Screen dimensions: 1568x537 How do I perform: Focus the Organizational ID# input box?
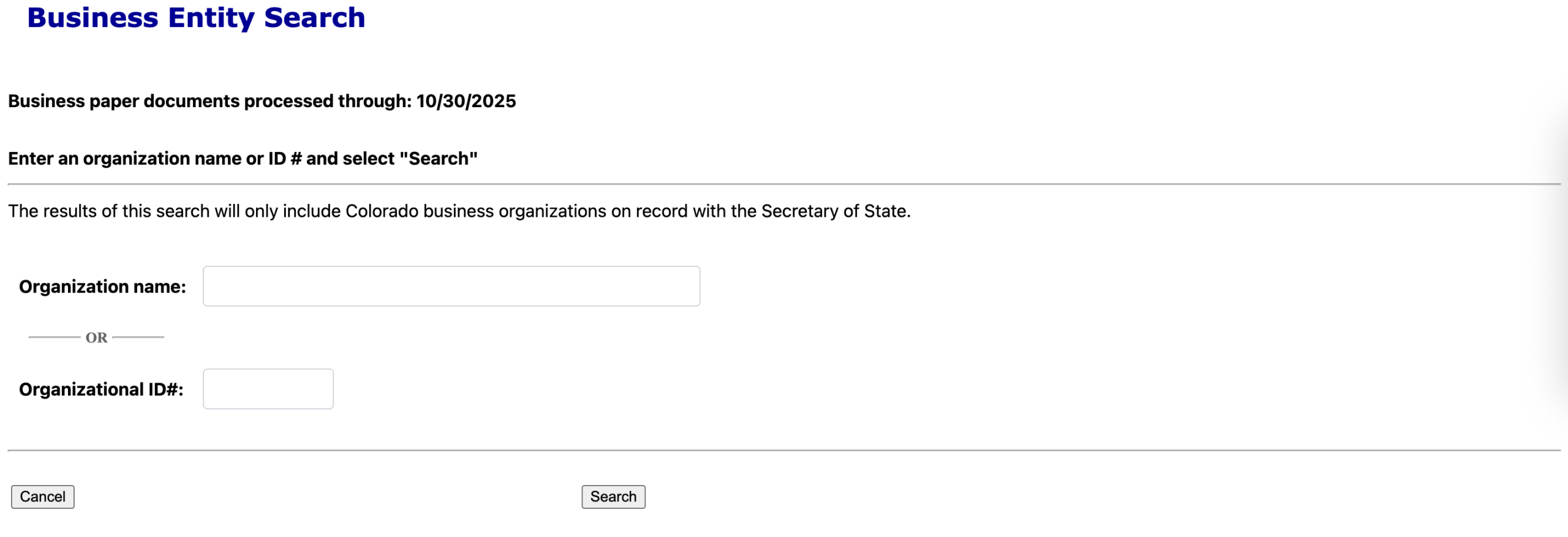268,389
